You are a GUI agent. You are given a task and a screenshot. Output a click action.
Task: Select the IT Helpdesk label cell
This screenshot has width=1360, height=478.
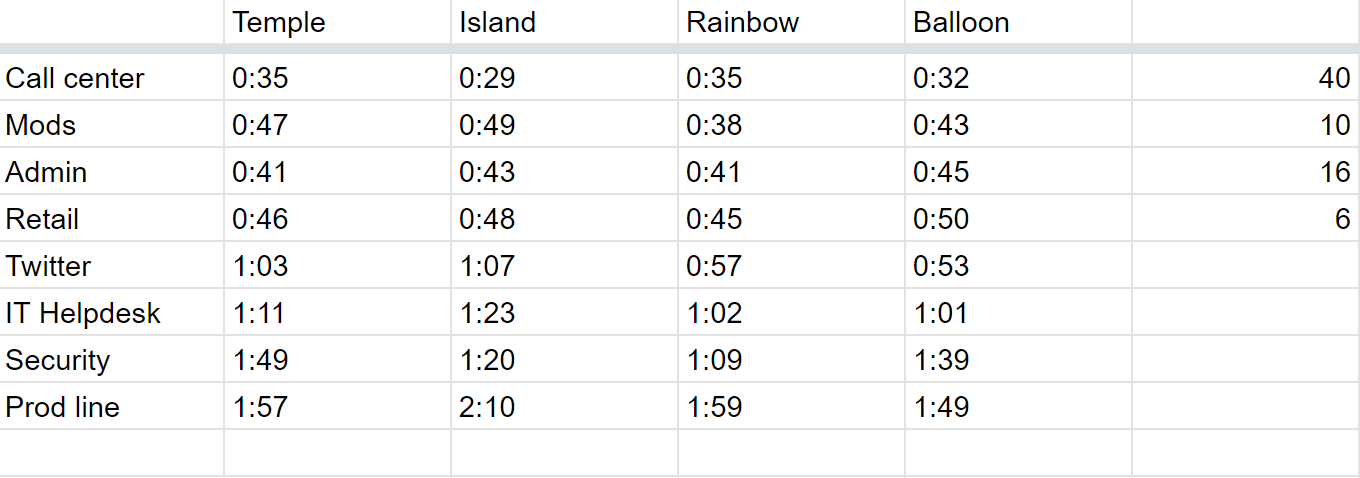111,313
